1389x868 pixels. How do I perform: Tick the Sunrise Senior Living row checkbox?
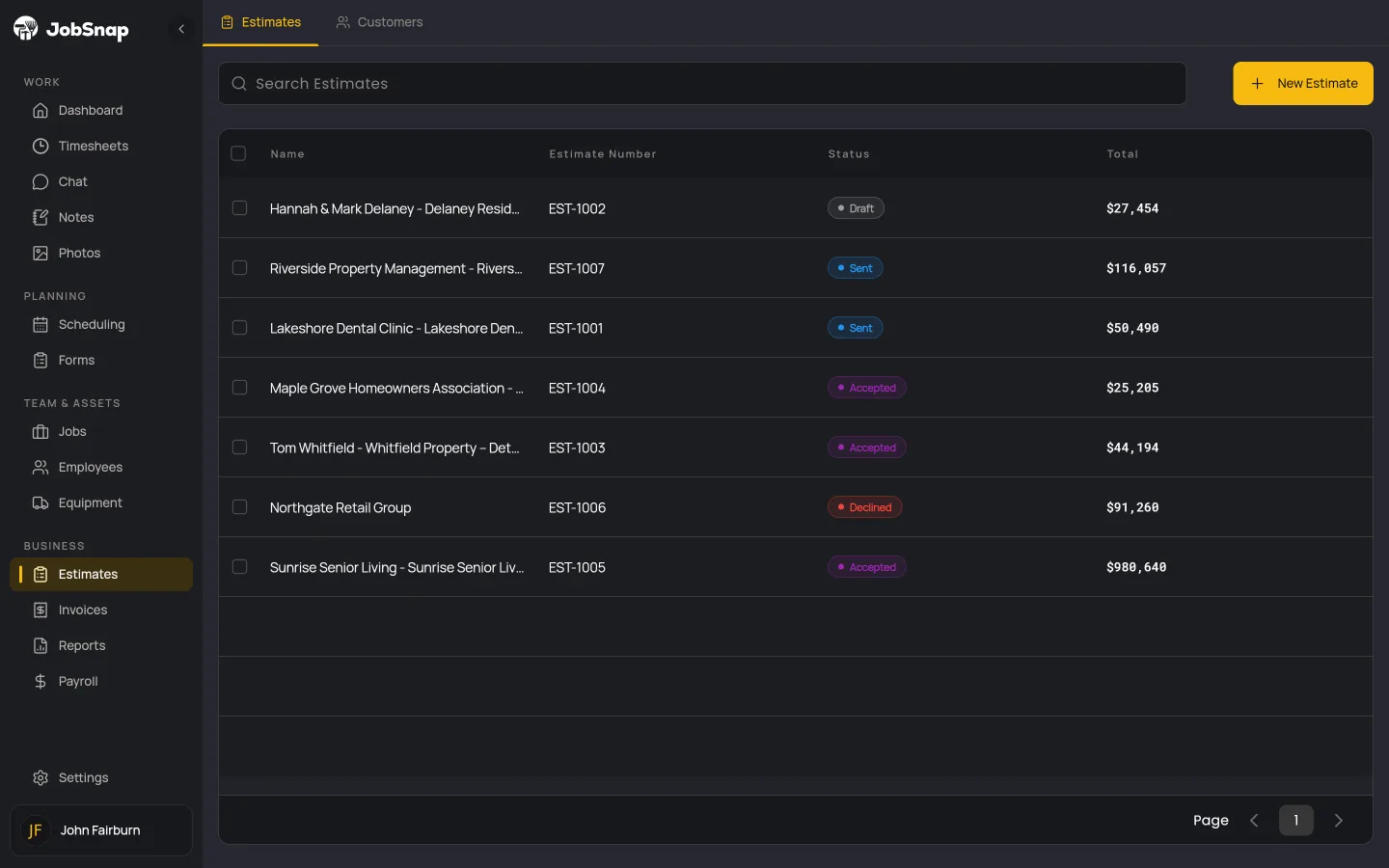[240, 567]
